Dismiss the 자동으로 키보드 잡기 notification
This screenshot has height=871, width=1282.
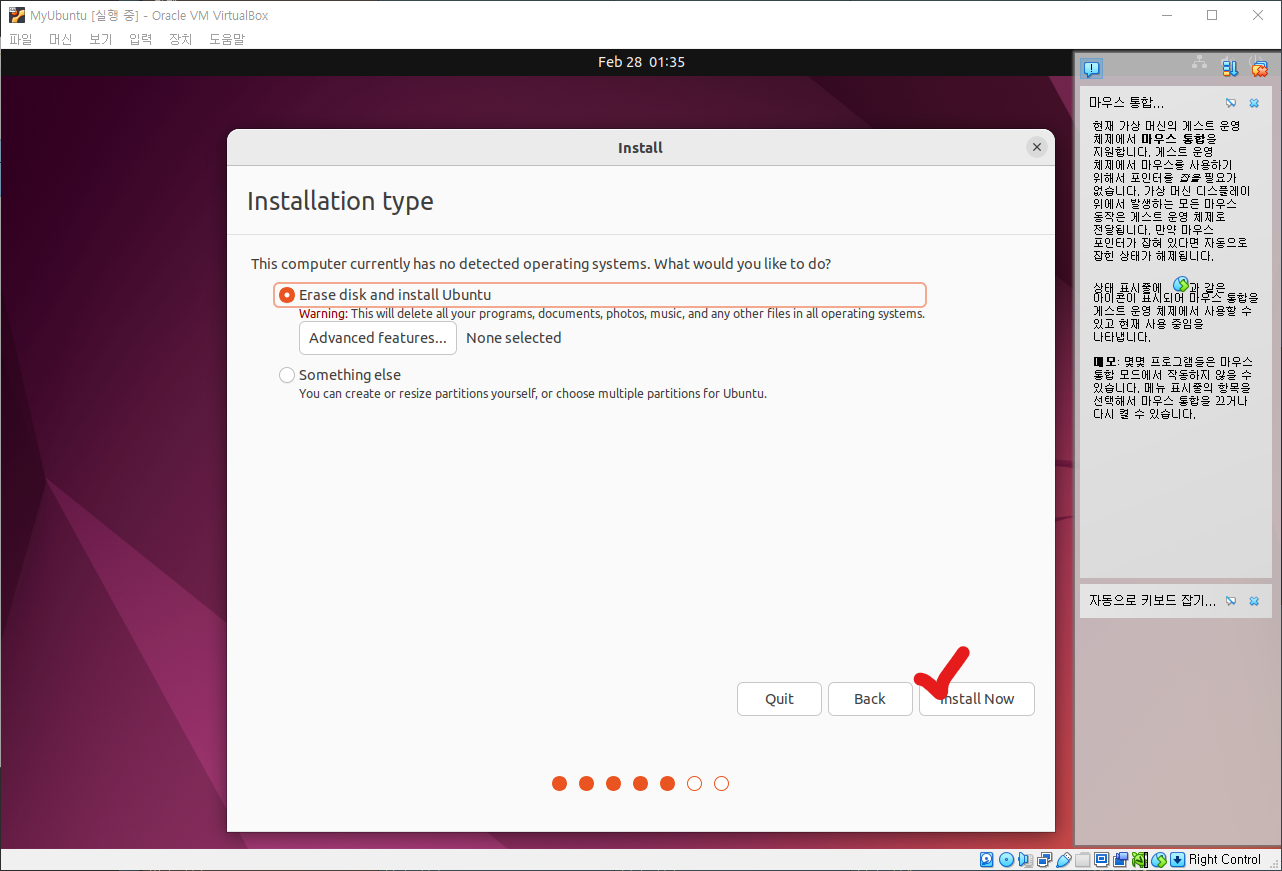click(1254, 601)
